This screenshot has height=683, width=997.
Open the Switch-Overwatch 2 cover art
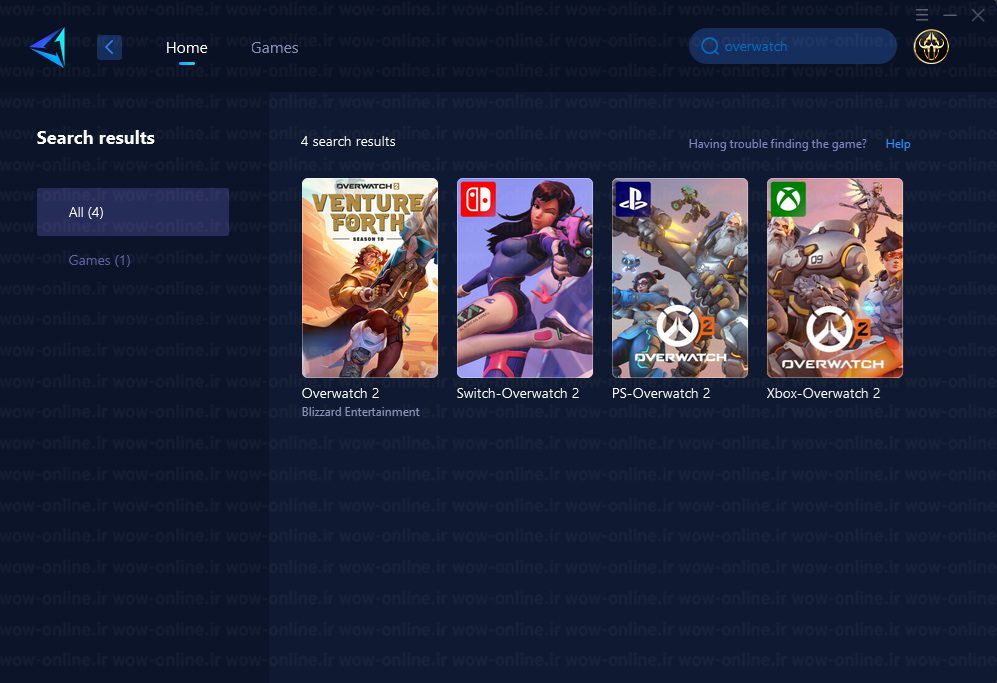525,278
